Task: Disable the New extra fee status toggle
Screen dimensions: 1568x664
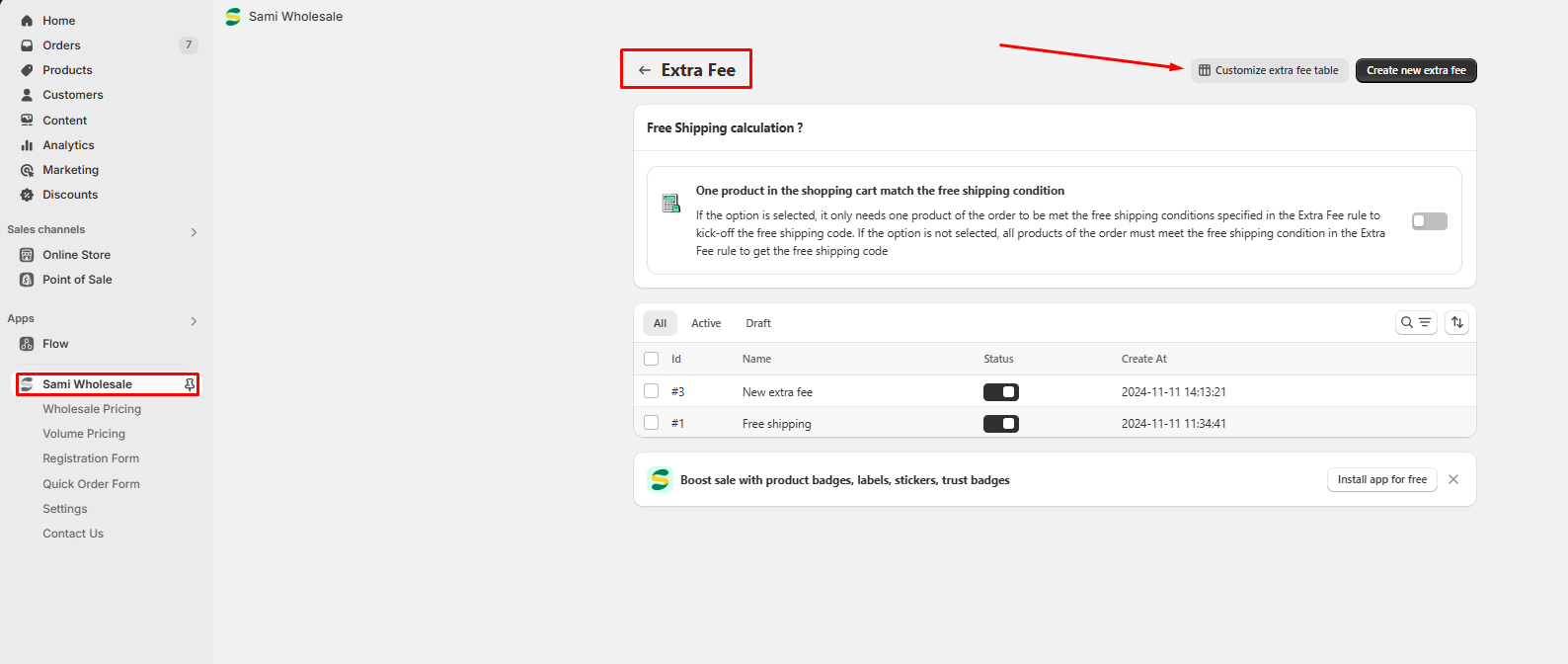Action: tap(1000, 392)
